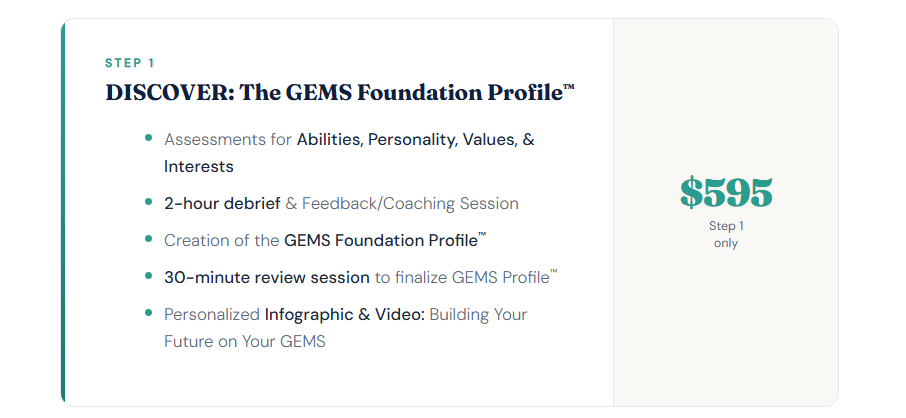Image resolution: width=906 pixels, height=418 pixels.
Task: Click the bold "2-hour debrief" text
Action: pos(222,203)
